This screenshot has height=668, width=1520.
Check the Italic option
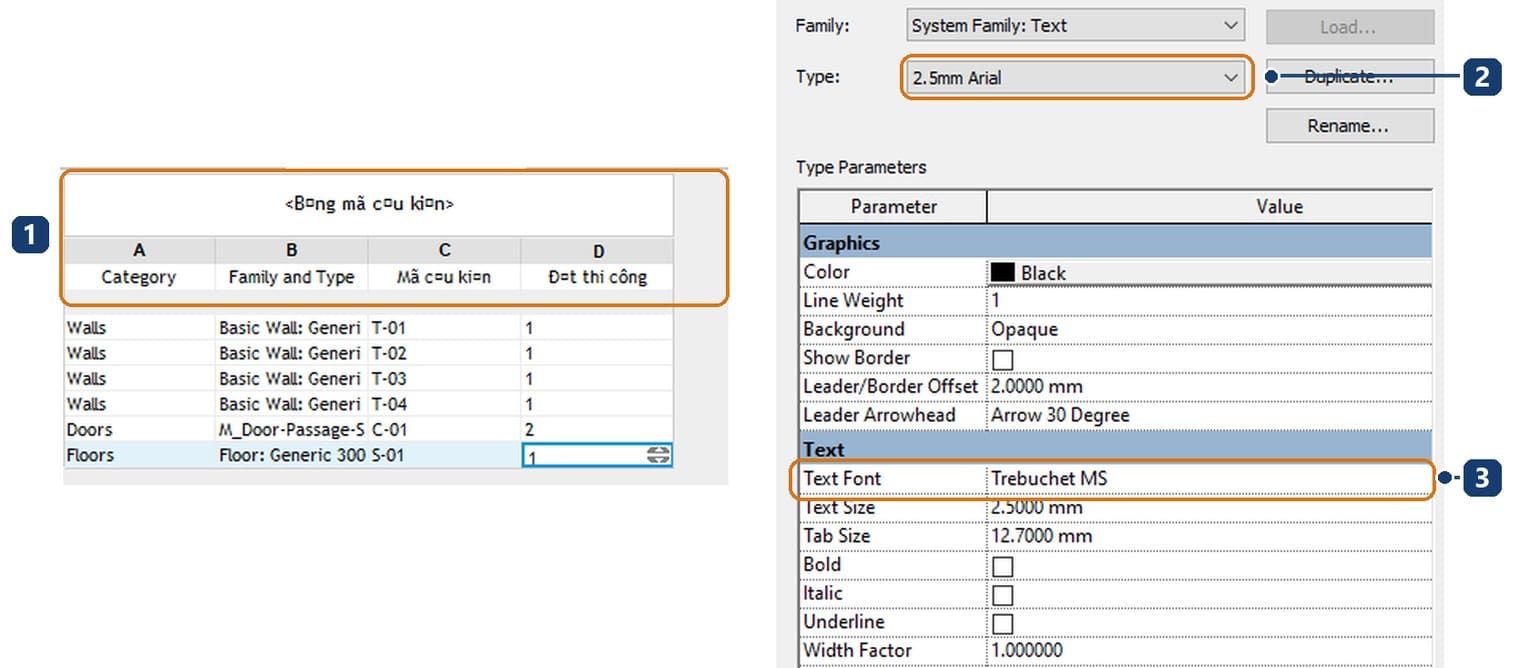(1002, 595)
